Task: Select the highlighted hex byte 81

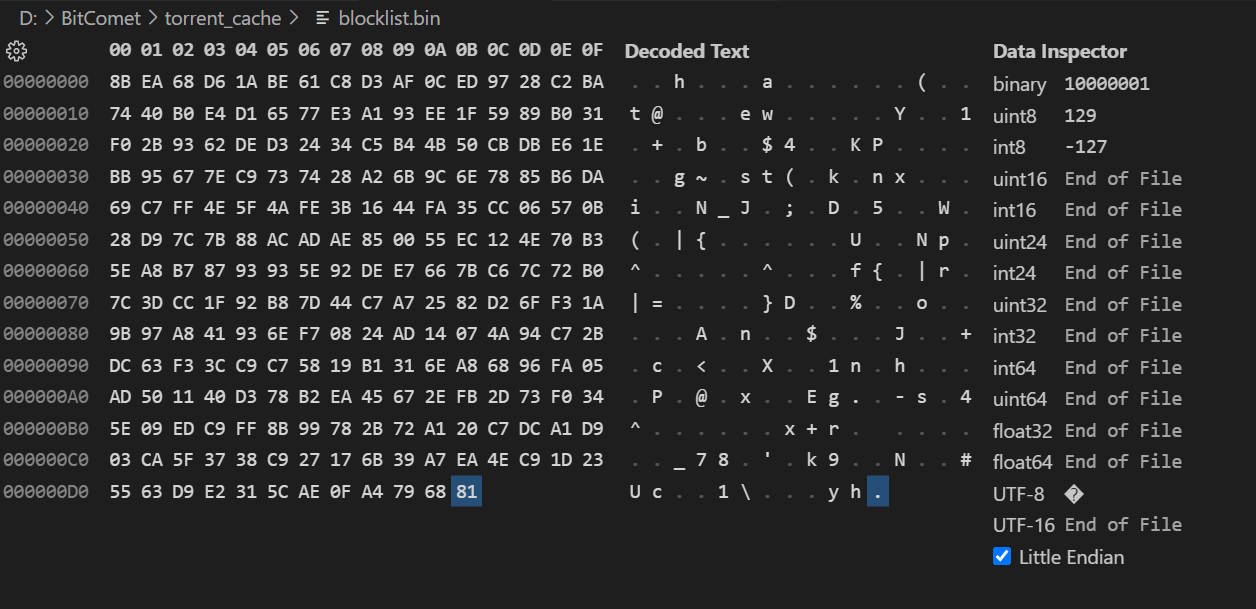Action: coord(466,492)
